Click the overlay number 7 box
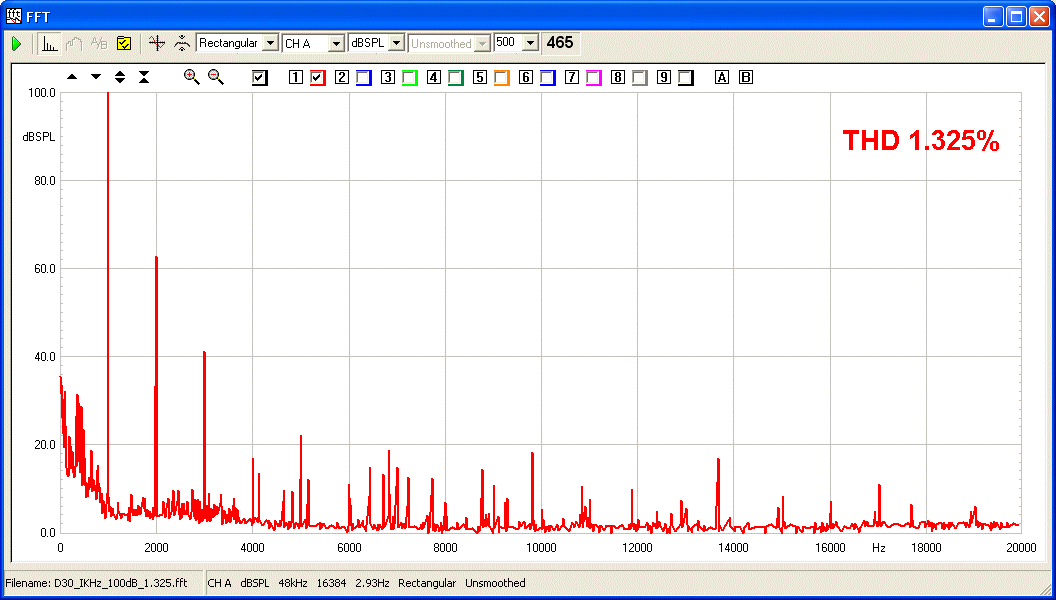Screen dimensions: 1056x600 point(572,77)
